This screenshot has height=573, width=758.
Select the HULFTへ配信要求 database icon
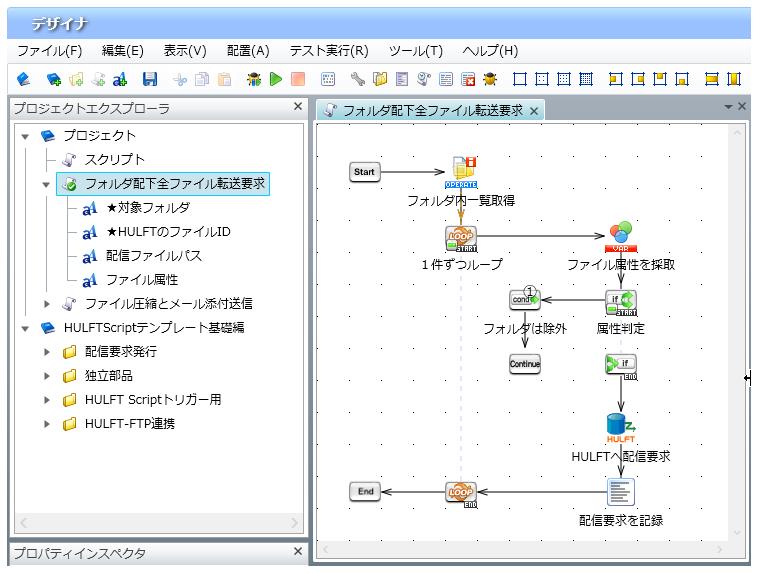[621, 428]
